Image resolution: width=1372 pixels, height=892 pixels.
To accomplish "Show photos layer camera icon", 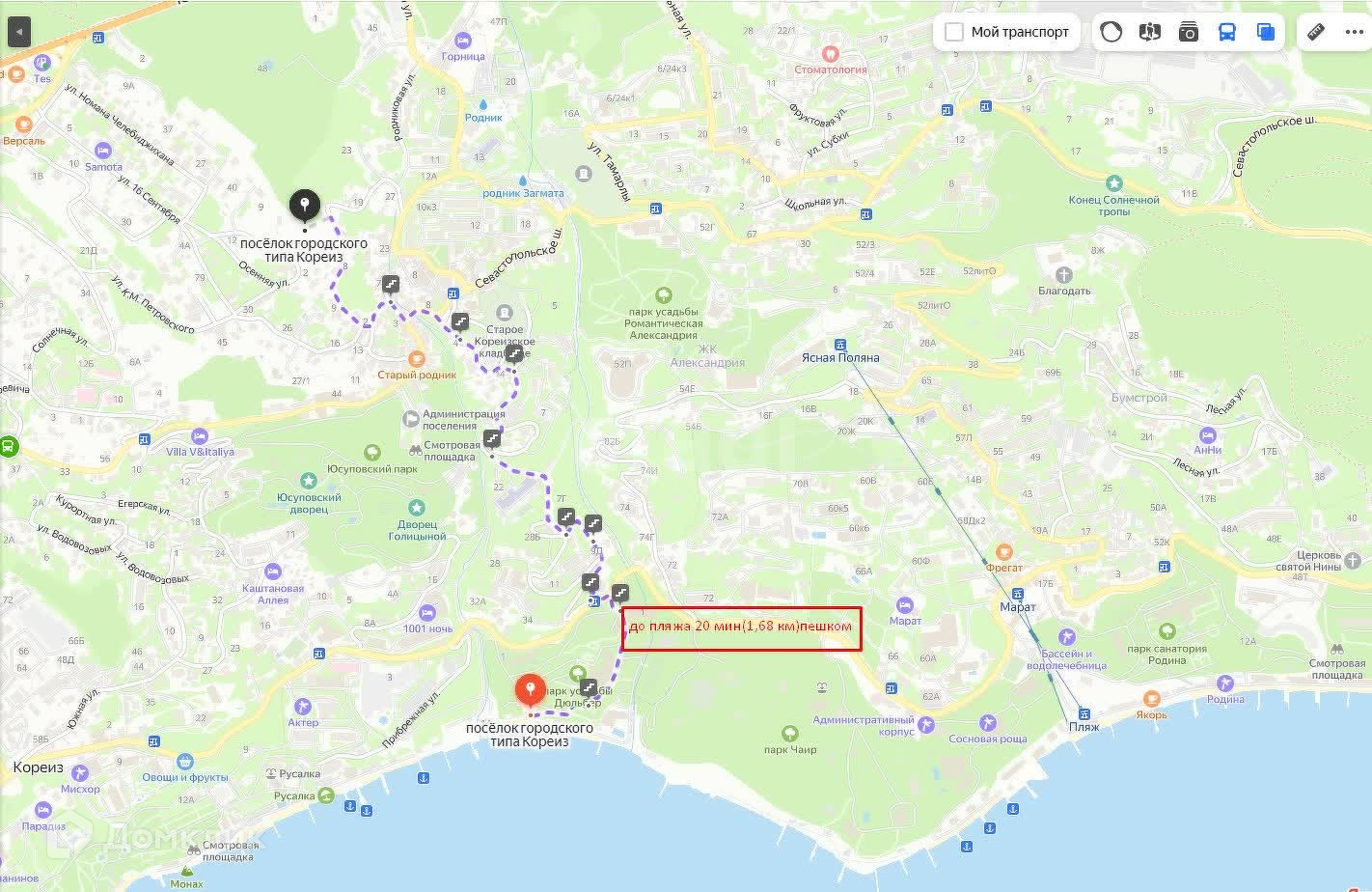I will tap(1189, 32).
